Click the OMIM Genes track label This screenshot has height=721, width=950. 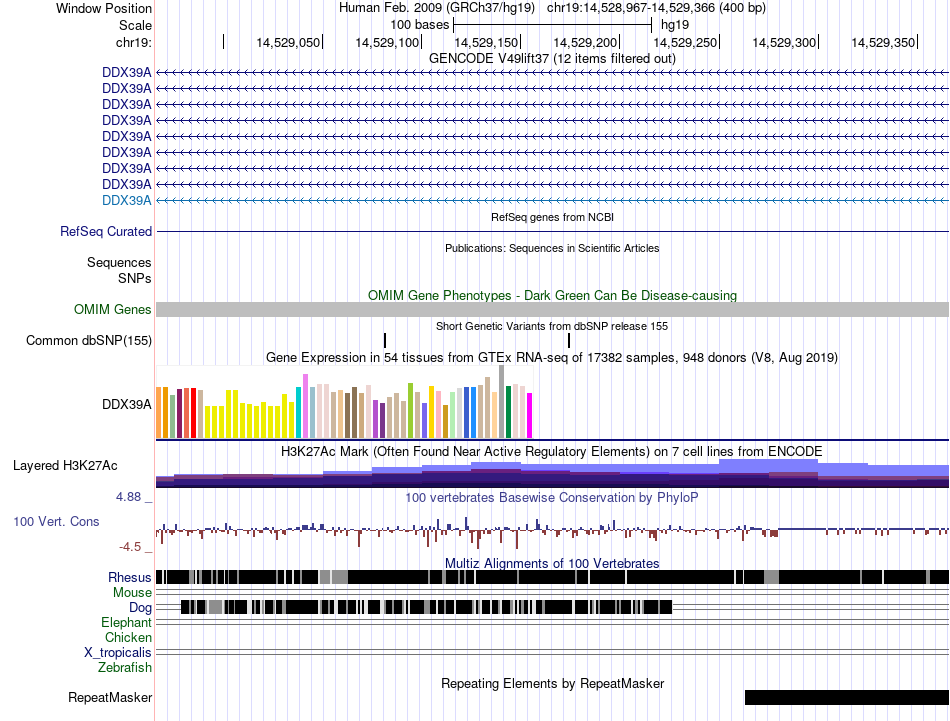pos(113,310)
